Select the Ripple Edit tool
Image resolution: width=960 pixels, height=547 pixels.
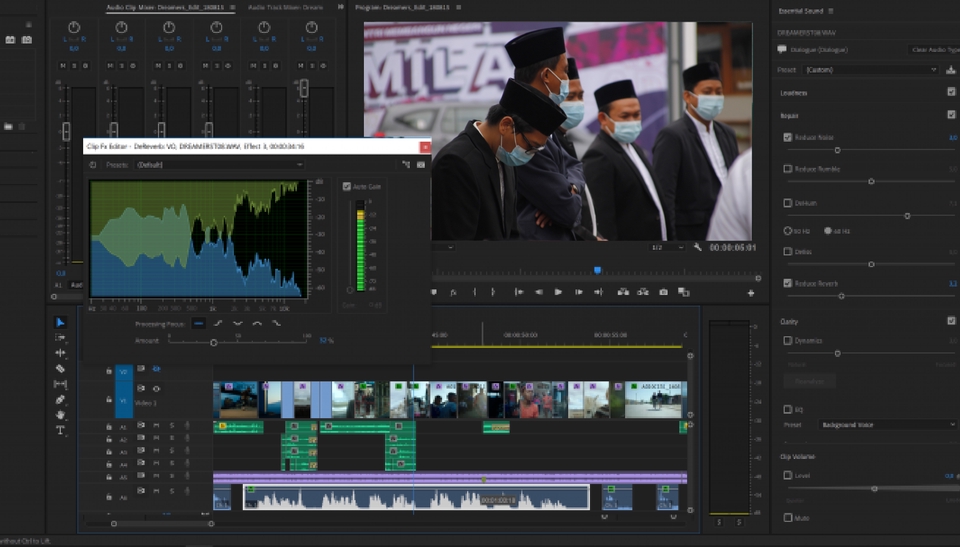(x=60, y=353)
